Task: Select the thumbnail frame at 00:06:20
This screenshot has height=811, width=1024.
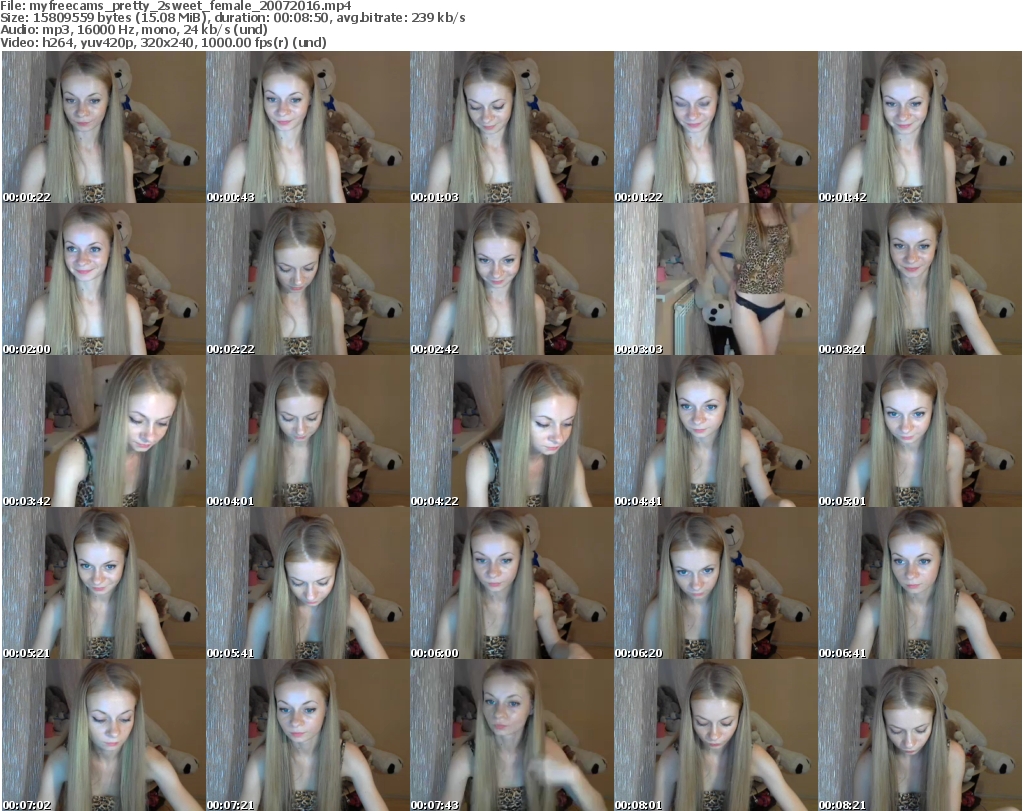Action: [x=715, y=583]
